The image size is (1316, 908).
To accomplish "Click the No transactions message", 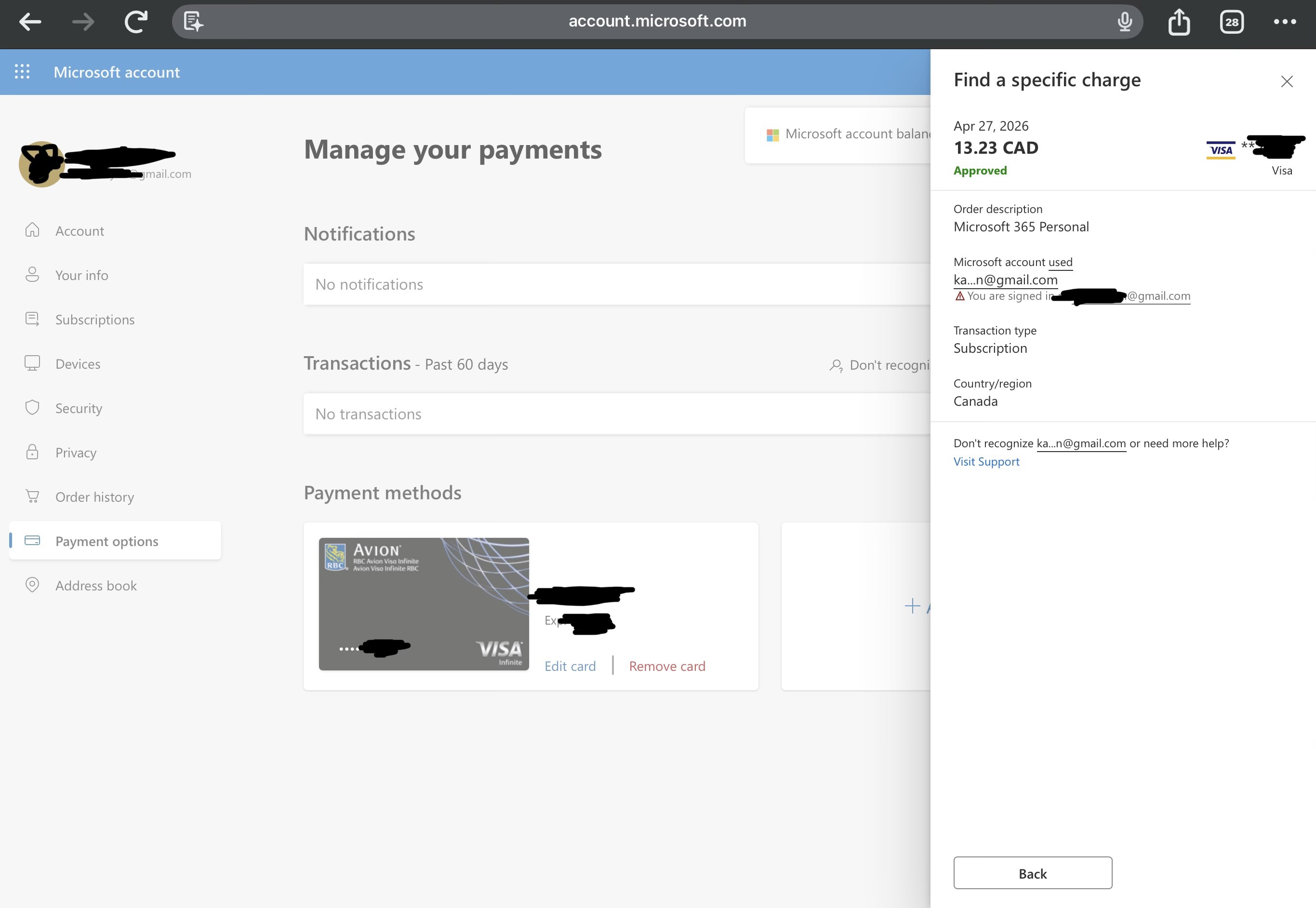I will click(x=369, y=414).
